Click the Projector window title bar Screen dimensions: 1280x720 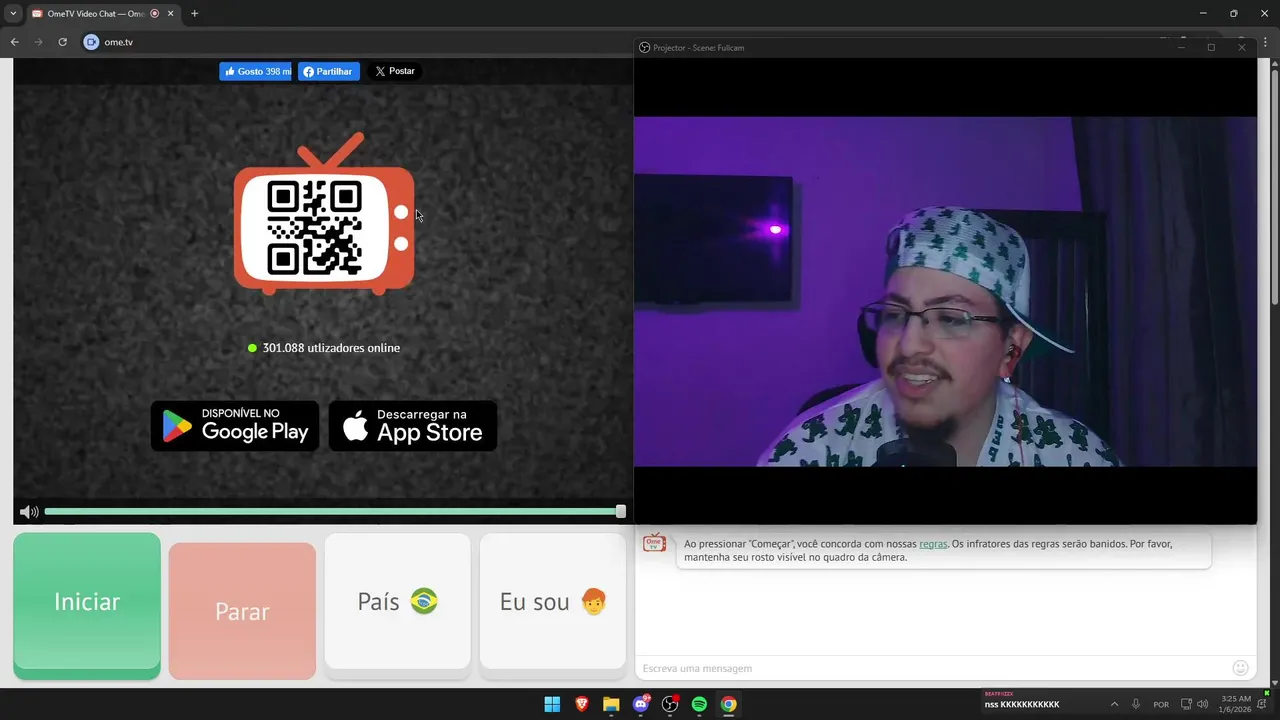[945, 47]
